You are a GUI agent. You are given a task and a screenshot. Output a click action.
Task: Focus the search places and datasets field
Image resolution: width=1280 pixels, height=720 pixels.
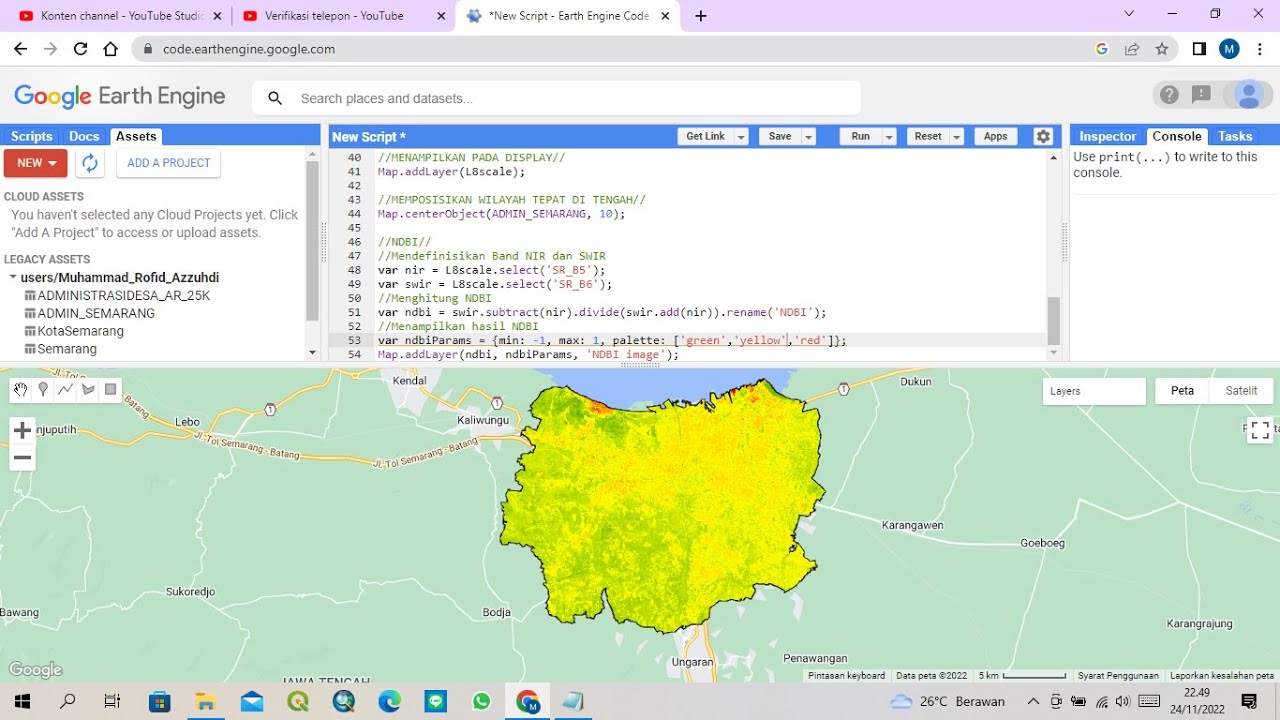click(x=557, y=98)
